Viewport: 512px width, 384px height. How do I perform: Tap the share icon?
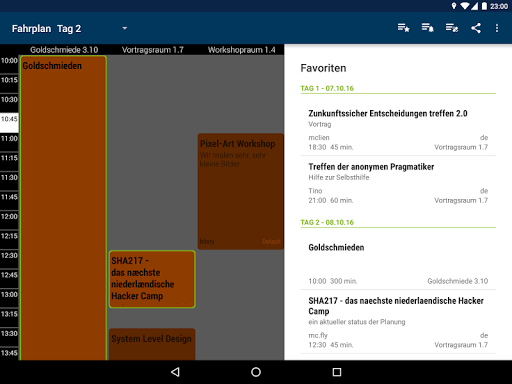(x=476, y=28)
